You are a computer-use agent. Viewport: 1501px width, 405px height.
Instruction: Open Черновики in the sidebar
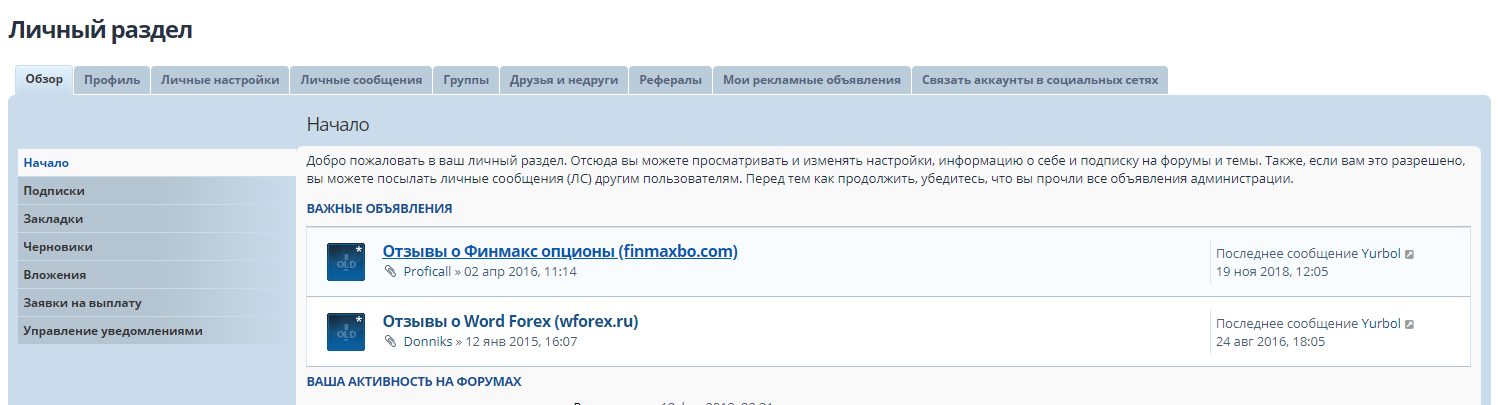click(58, 247)
